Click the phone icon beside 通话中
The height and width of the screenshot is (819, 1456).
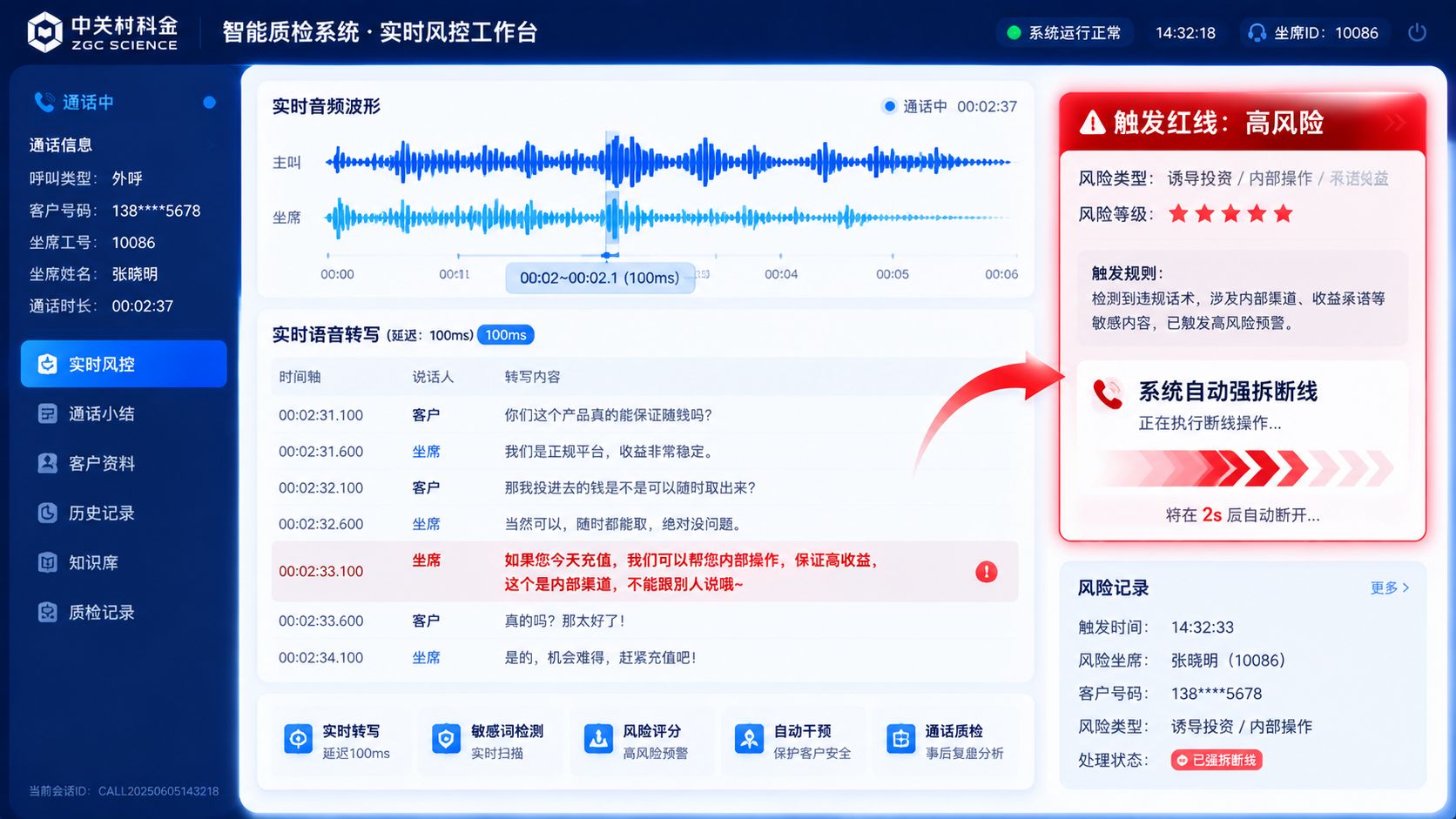pos(44,102)
